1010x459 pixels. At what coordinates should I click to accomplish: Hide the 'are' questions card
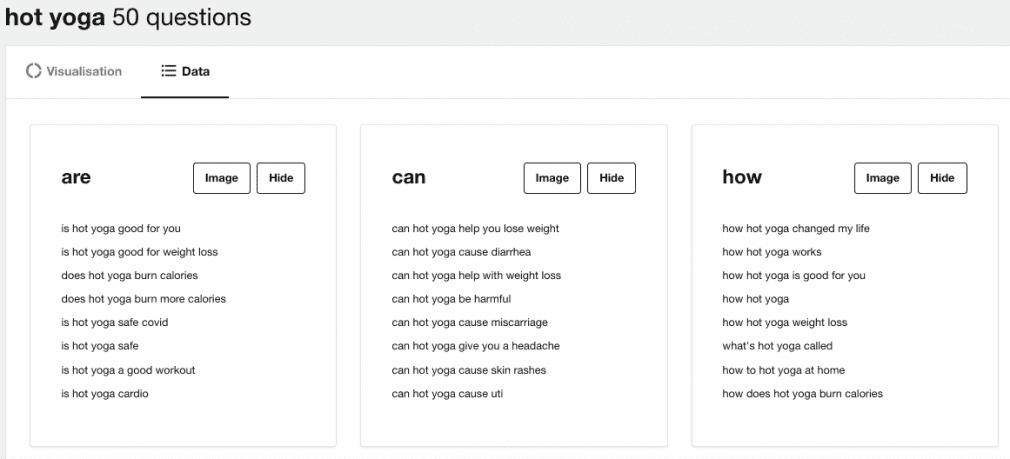(281, 178)
